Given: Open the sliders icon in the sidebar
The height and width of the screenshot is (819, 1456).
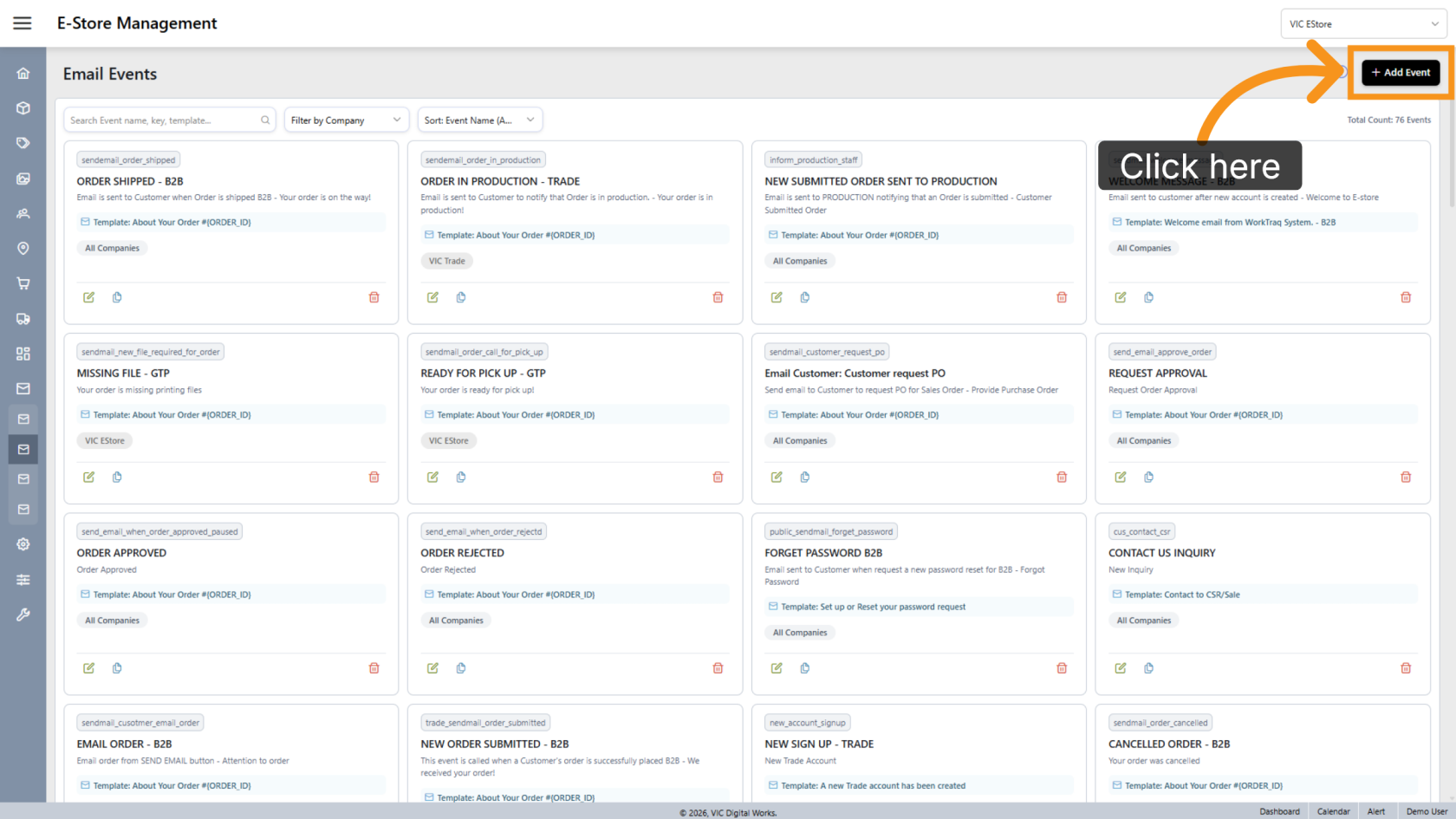Looking at the screenshot, I should click(x=23, y=580).
